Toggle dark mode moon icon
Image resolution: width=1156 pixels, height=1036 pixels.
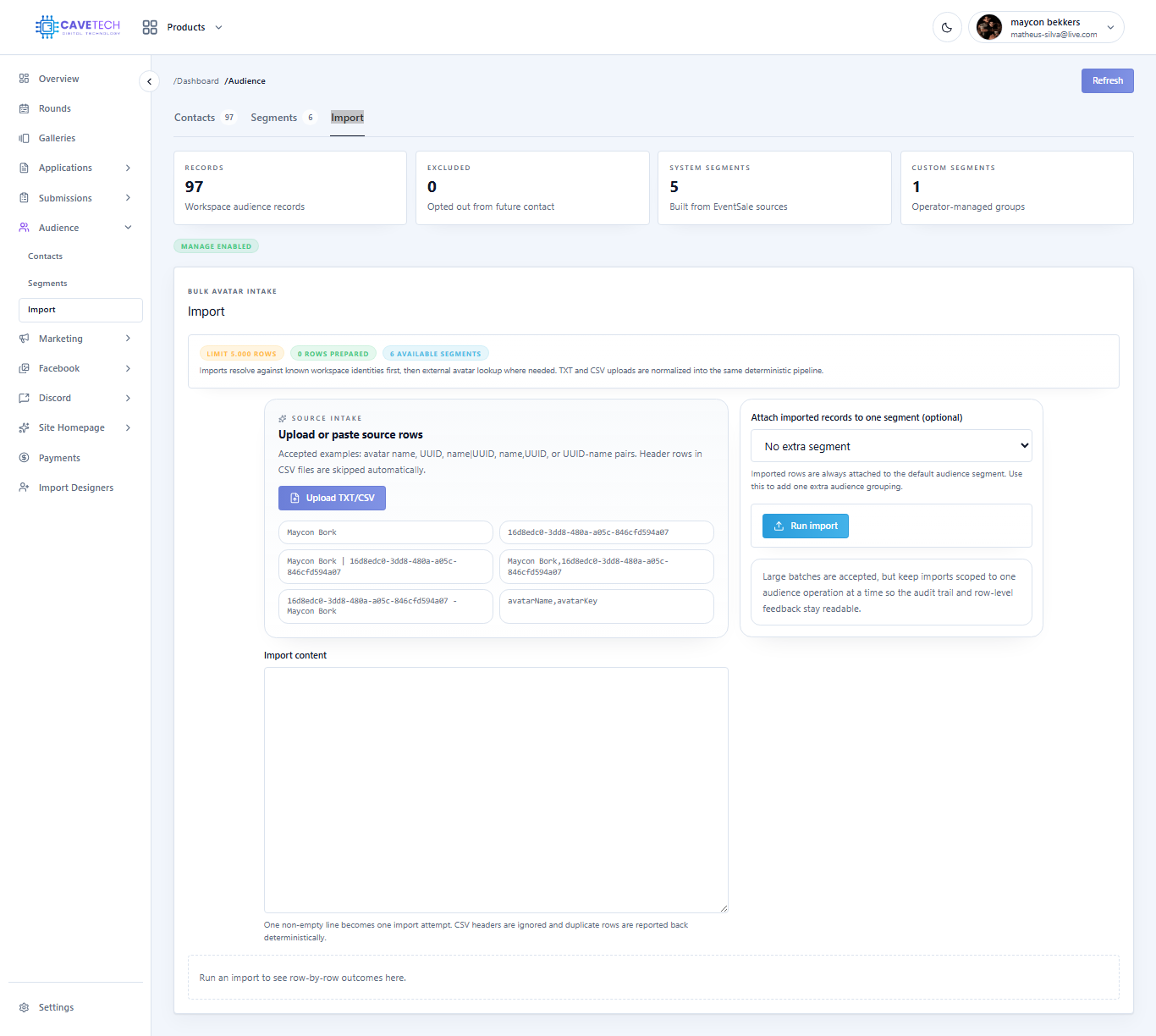click(947, 27)
